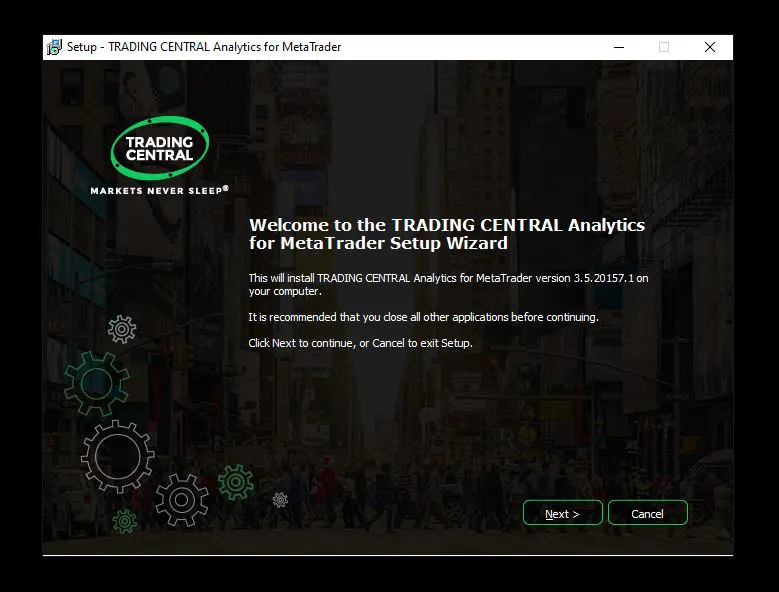Click the 'Click Next to continue' instruction text
The width and height of the screenshot is (779, 592).
pos(360,343)
